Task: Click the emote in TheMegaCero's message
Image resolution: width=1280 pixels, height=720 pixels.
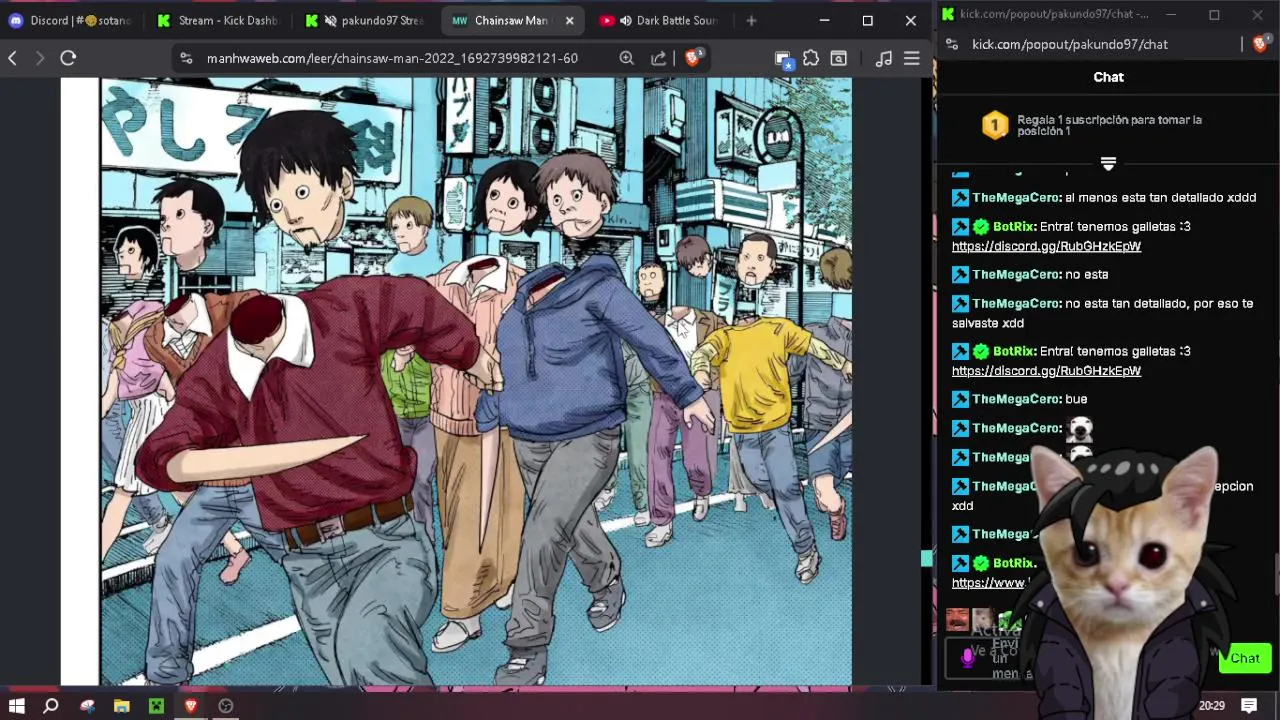Action: pyautogui.click(x=1080, y=429)
